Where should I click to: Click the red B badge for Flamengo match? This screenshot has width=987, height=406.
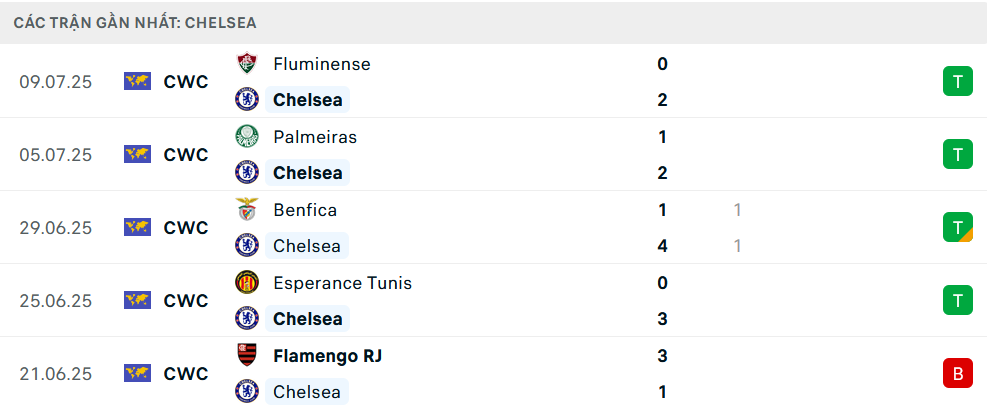(957, 373)
